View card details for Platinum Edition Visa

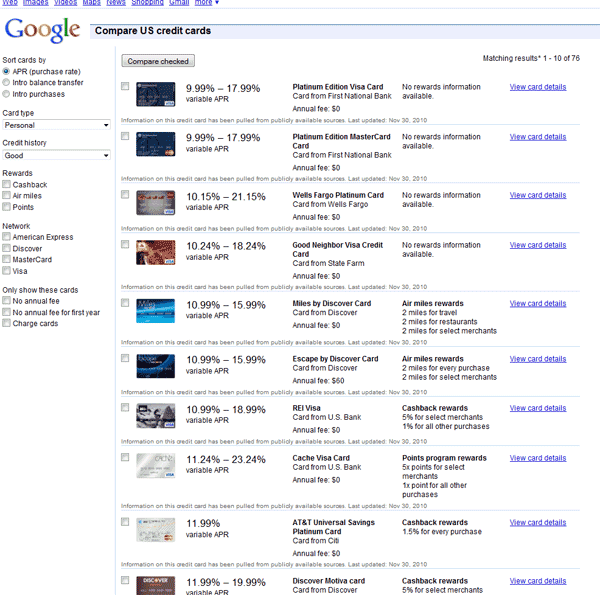coord(538,87)
